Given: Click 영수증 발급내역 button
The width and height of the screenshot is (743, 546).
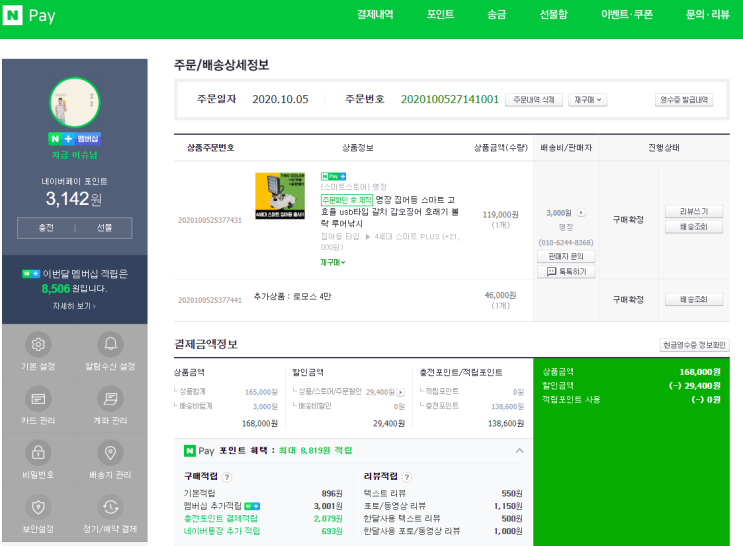Looking at the screenshot, I should [x=684, y=100].
